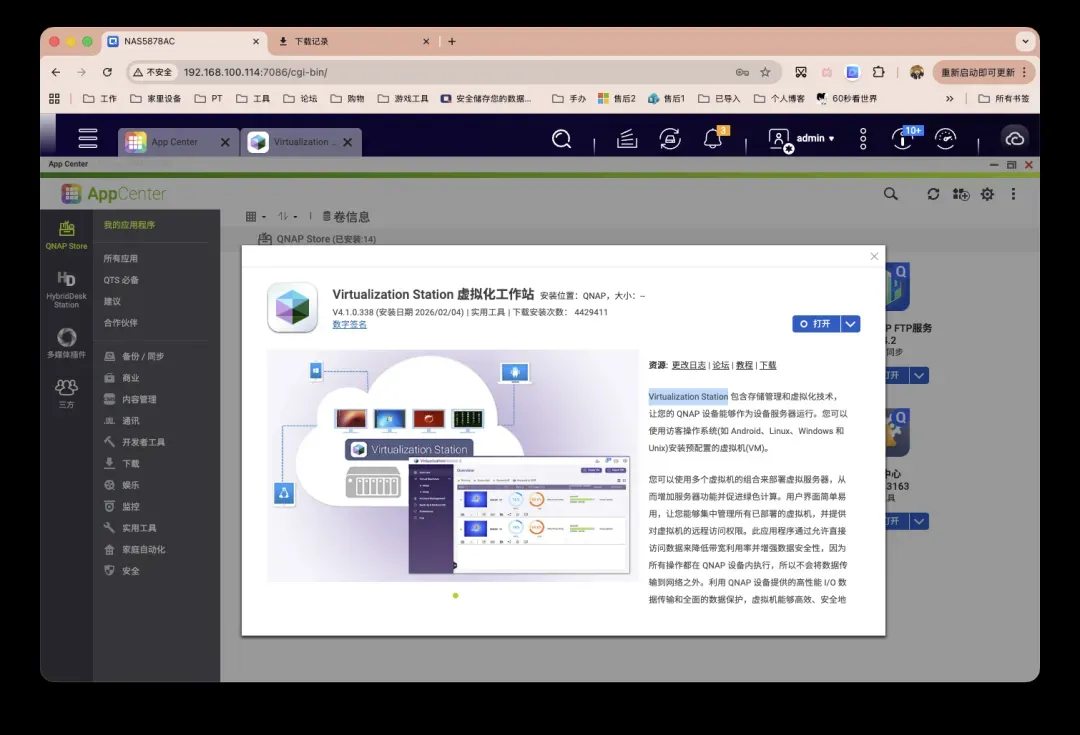The image size is (1080, 735).
Task: Open the 数字签名 link
Action: coord(349,324)
